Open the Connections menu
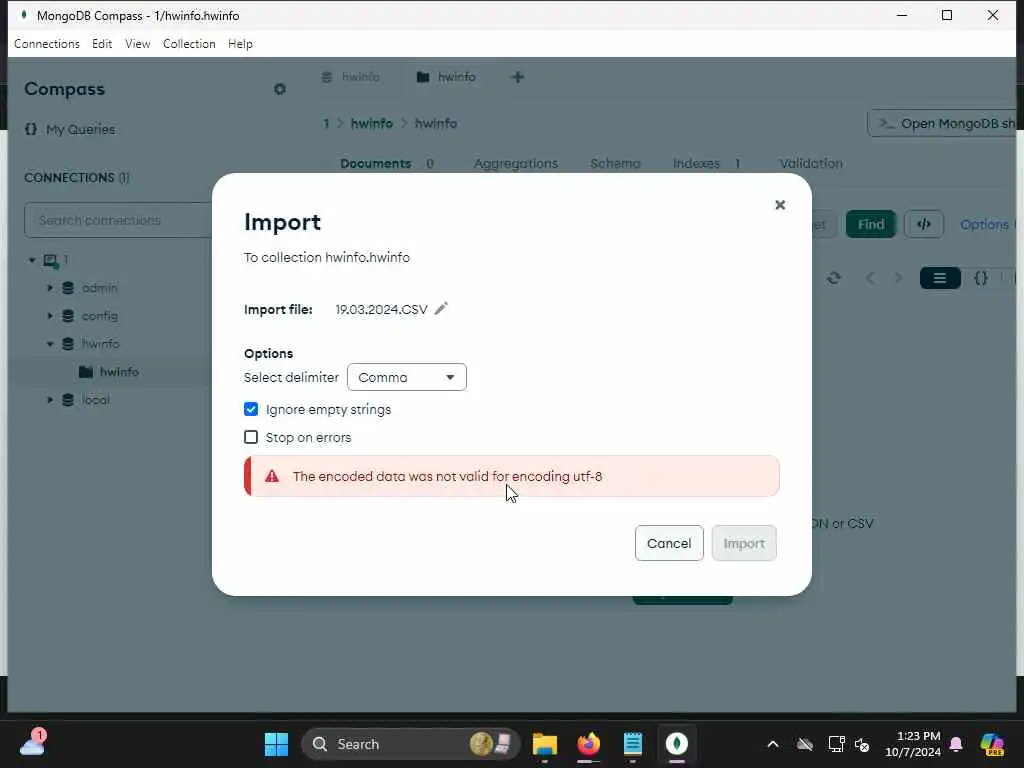 (47, 44)
